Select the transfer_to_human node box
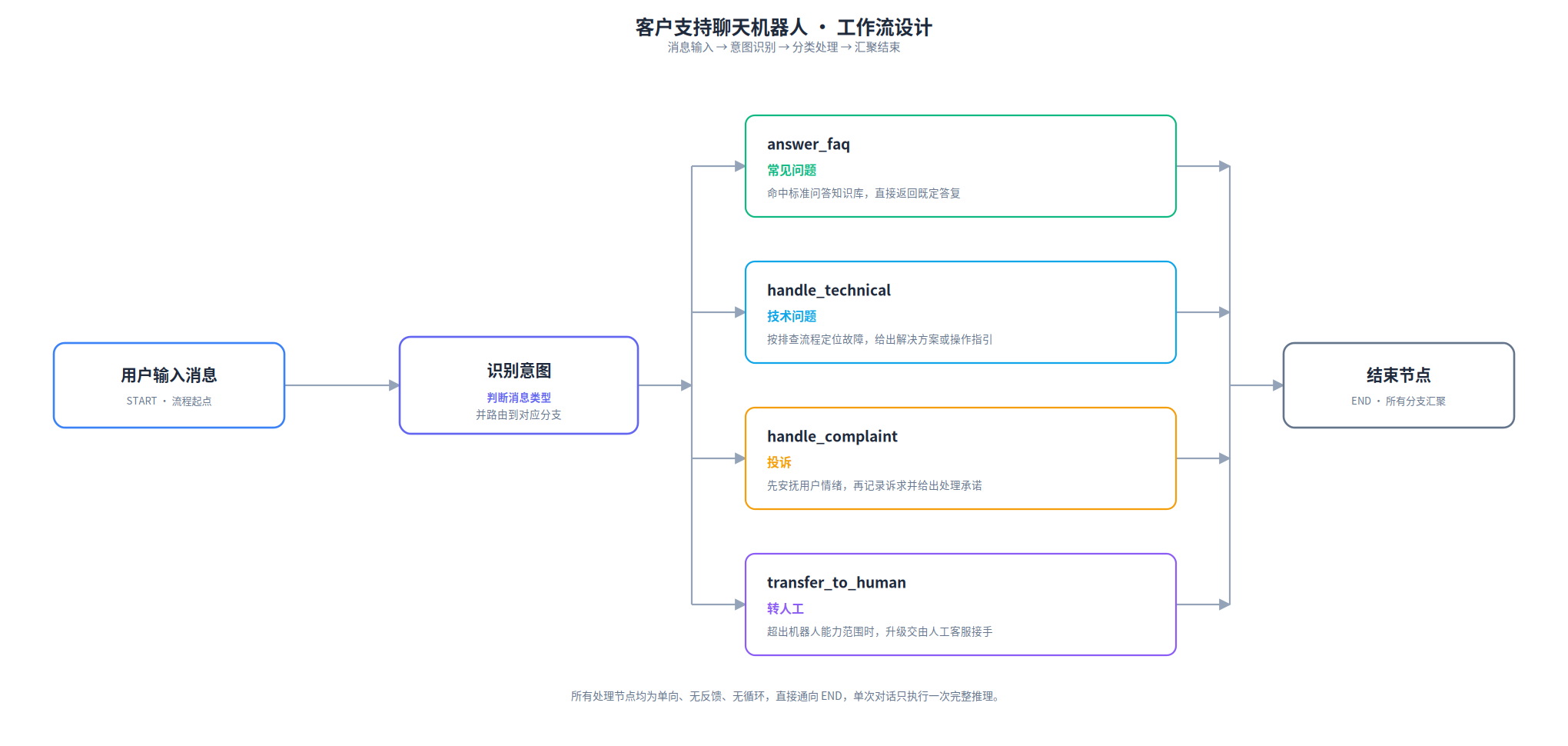This screenshot has height=746, width=1568. [x=961, y=604]
